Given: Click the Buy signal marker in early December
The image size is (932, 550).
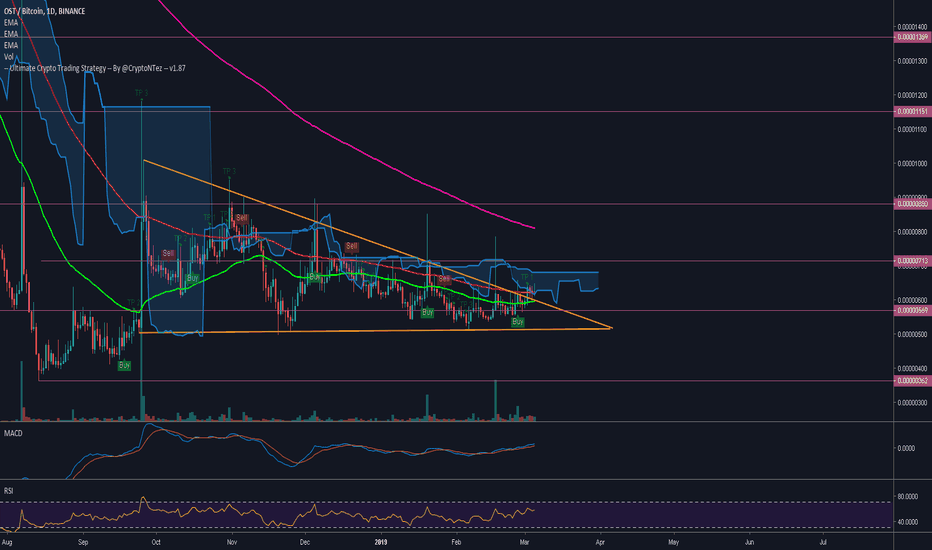Looking at the screenshot, I should pos(314,277).
